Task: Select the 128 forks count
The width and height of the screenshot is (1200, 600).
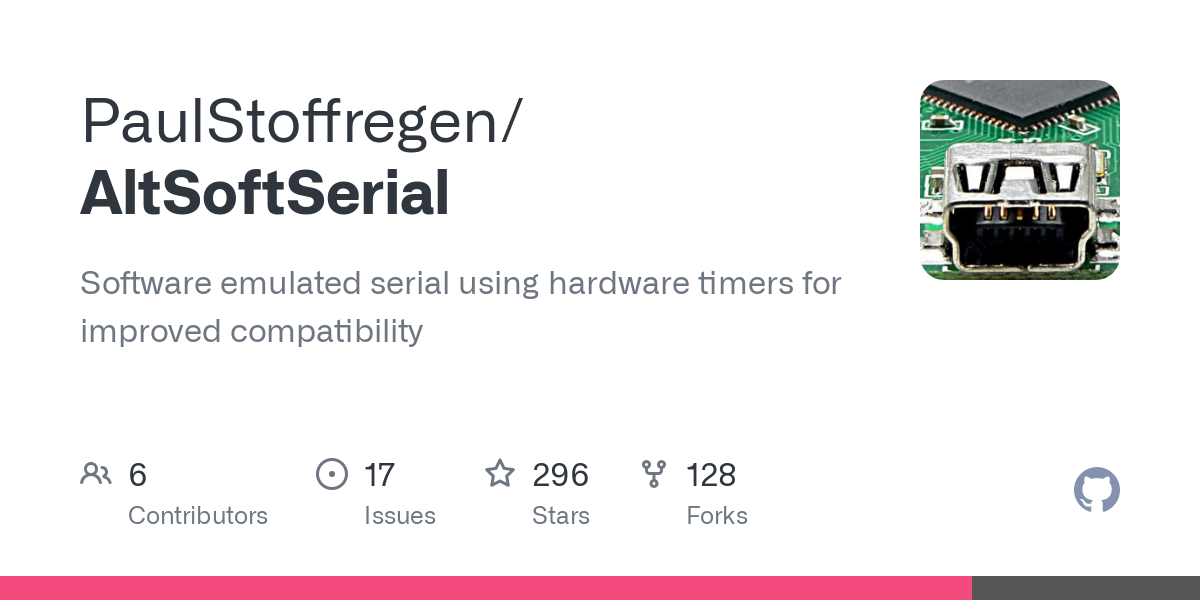Action: coord(711,475)
